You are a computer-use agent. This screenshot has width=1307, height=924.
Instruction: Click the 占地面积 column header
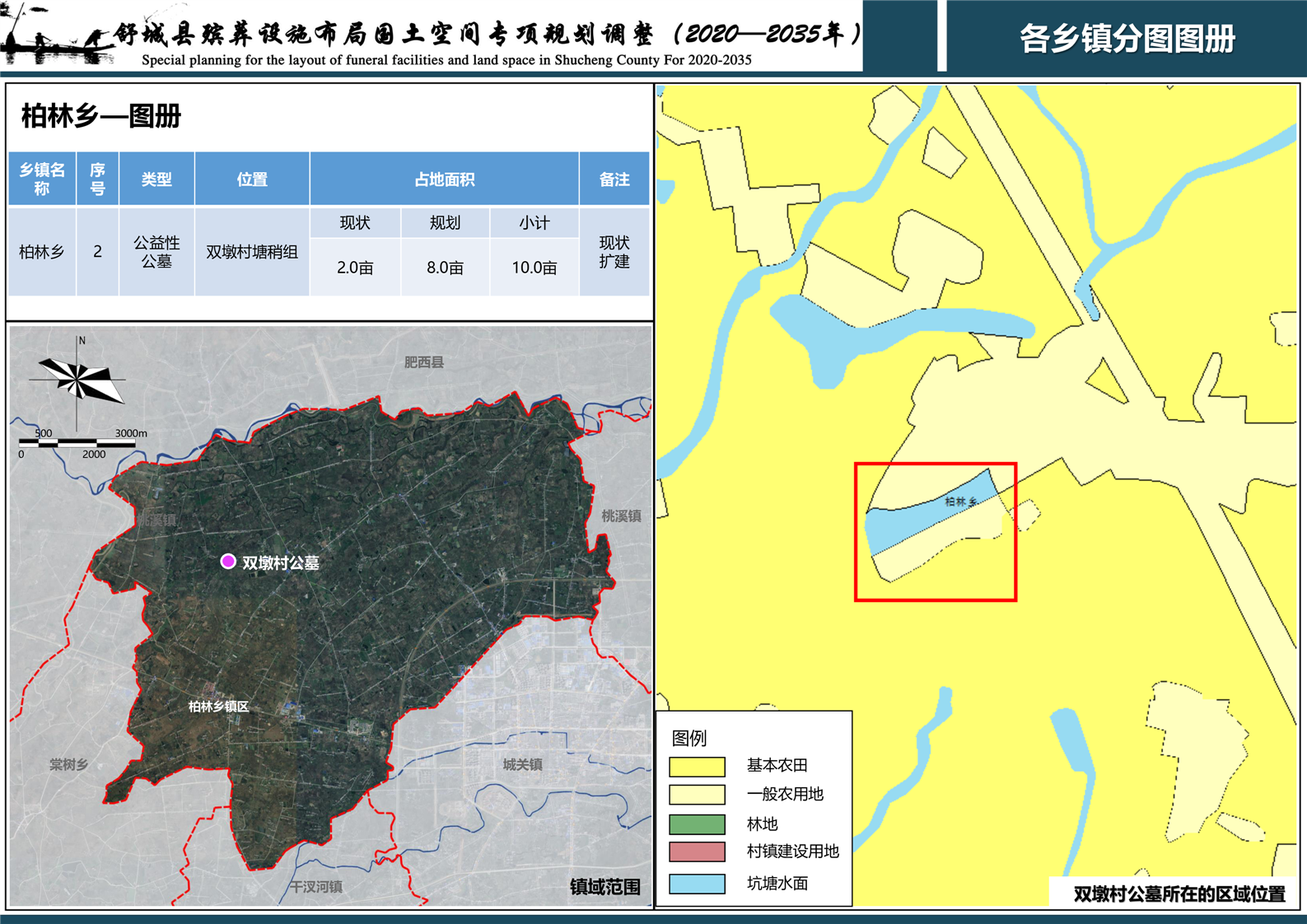[444, 179]
